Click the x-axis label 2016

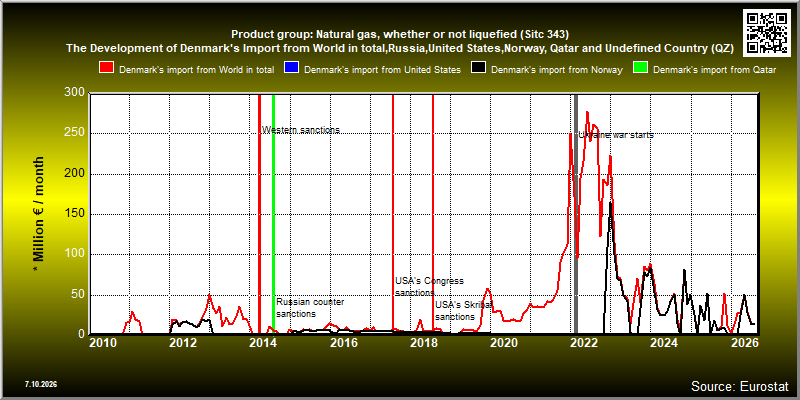343,342
